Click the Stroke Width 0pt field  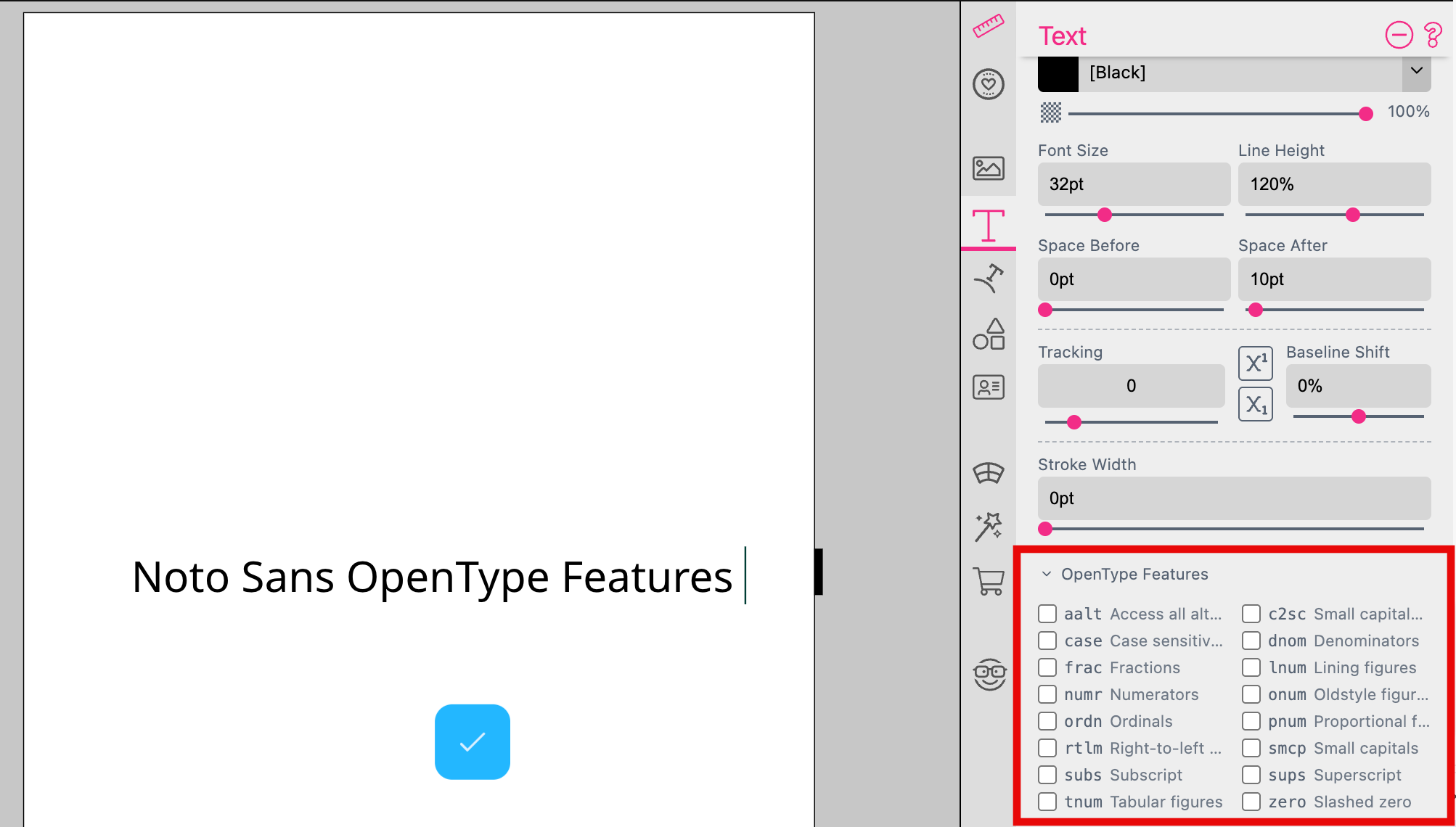(x=1234, y=498)
